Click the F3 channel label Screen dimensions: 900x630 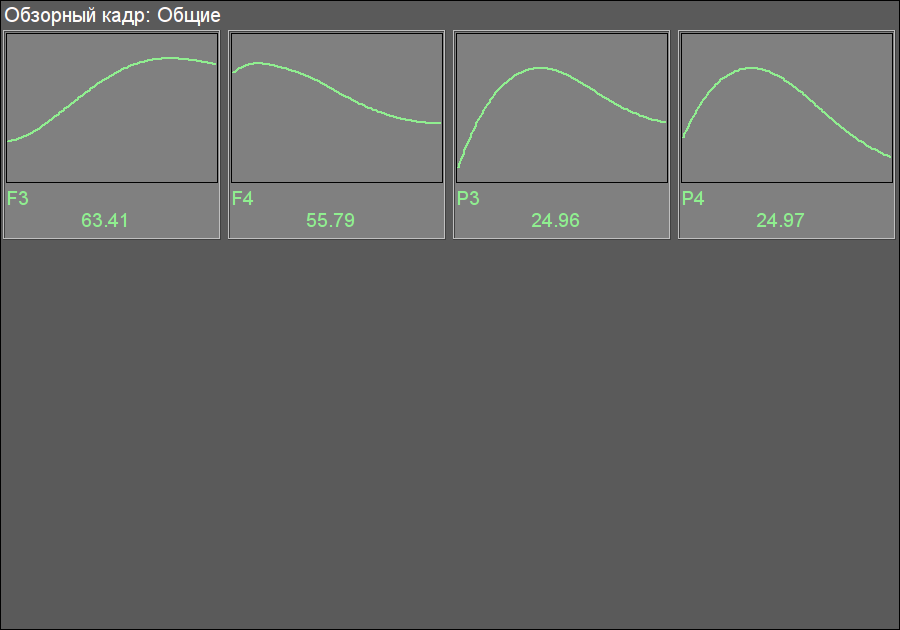tap(17, 199)
